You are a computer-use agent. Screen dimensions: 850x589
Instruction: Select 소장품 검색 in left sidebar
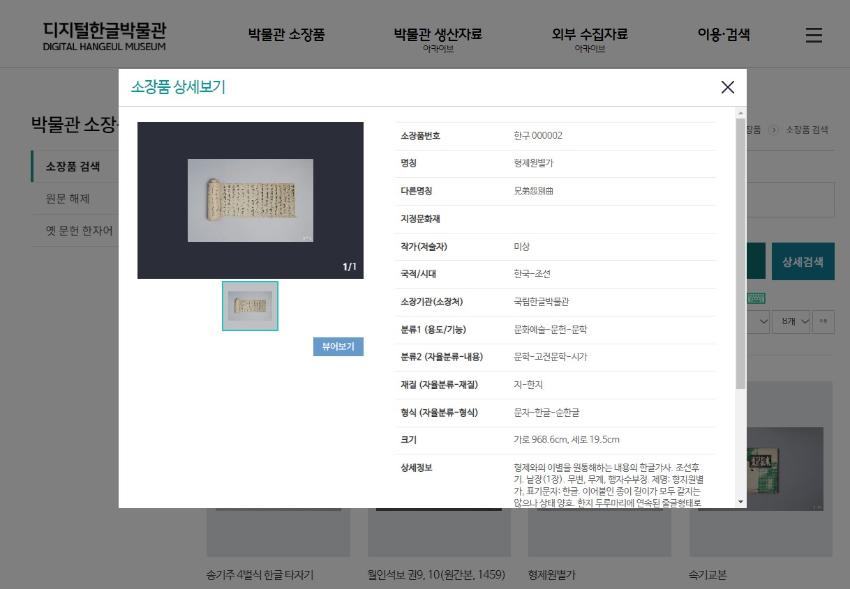(72, 167)
